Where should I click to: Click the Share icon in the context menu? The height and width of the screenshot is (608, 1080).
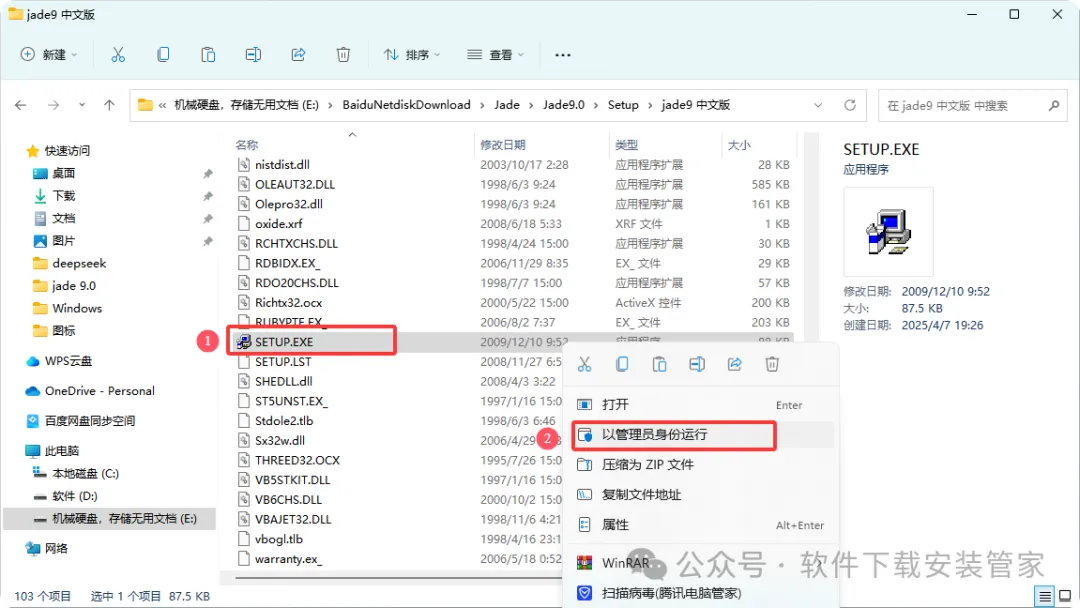click(734, 364)
